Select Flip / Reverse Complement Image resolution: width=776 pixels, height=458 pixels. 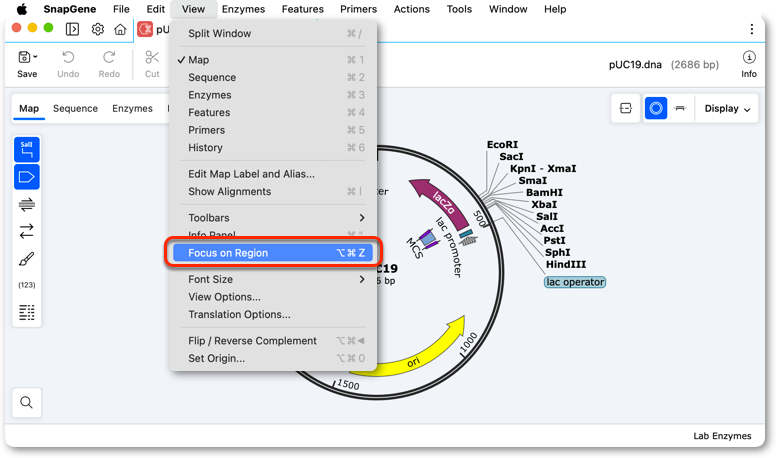click(273, 341)
